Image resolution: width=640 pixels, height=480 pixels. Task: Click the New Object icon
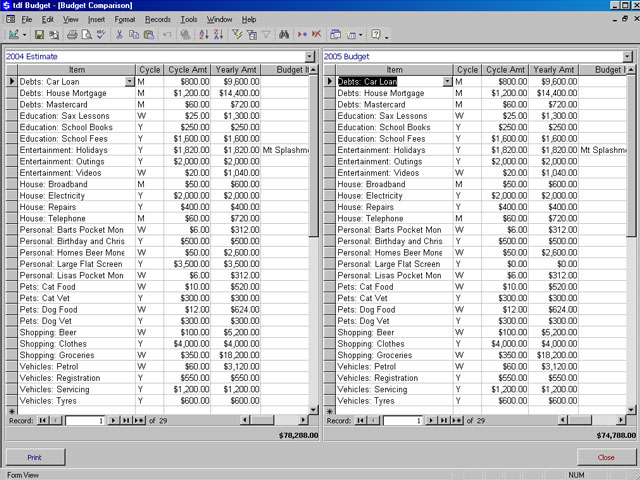pos(351,35)
